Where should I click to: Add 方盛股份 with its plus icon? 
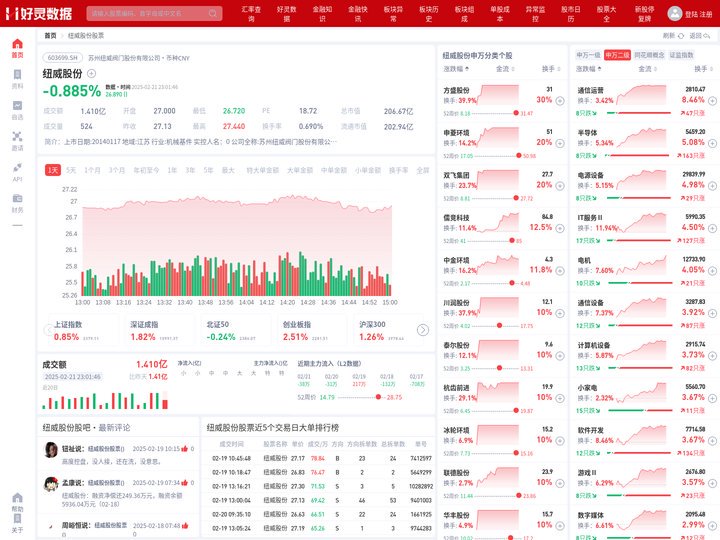(560, 101)
